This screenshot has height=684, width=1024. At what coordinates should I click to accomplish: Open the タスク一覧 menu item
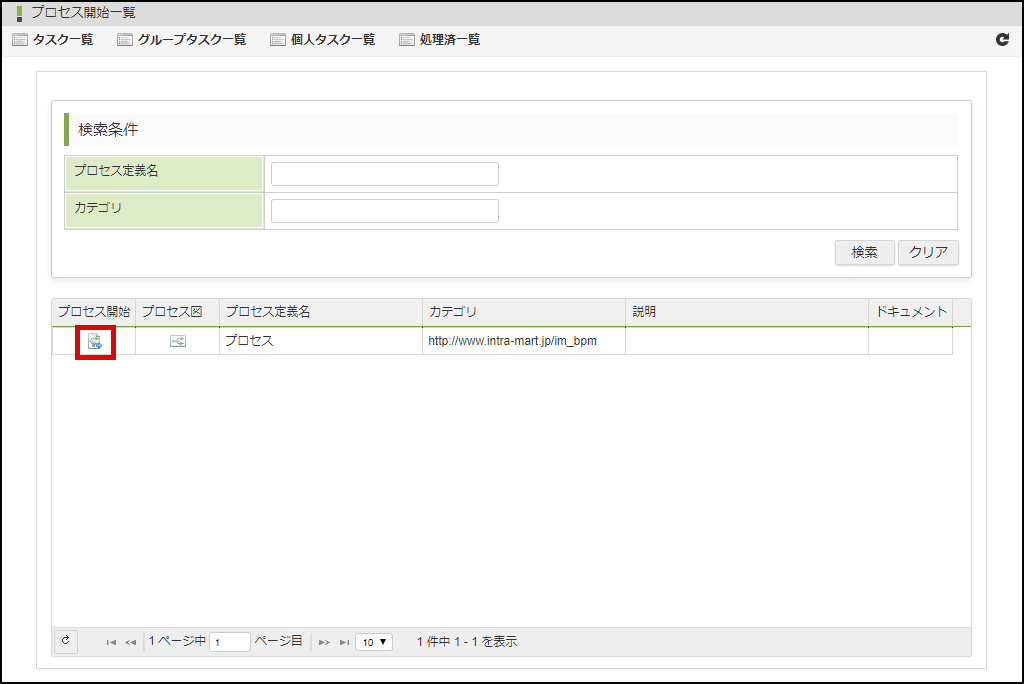pos(53,40)
